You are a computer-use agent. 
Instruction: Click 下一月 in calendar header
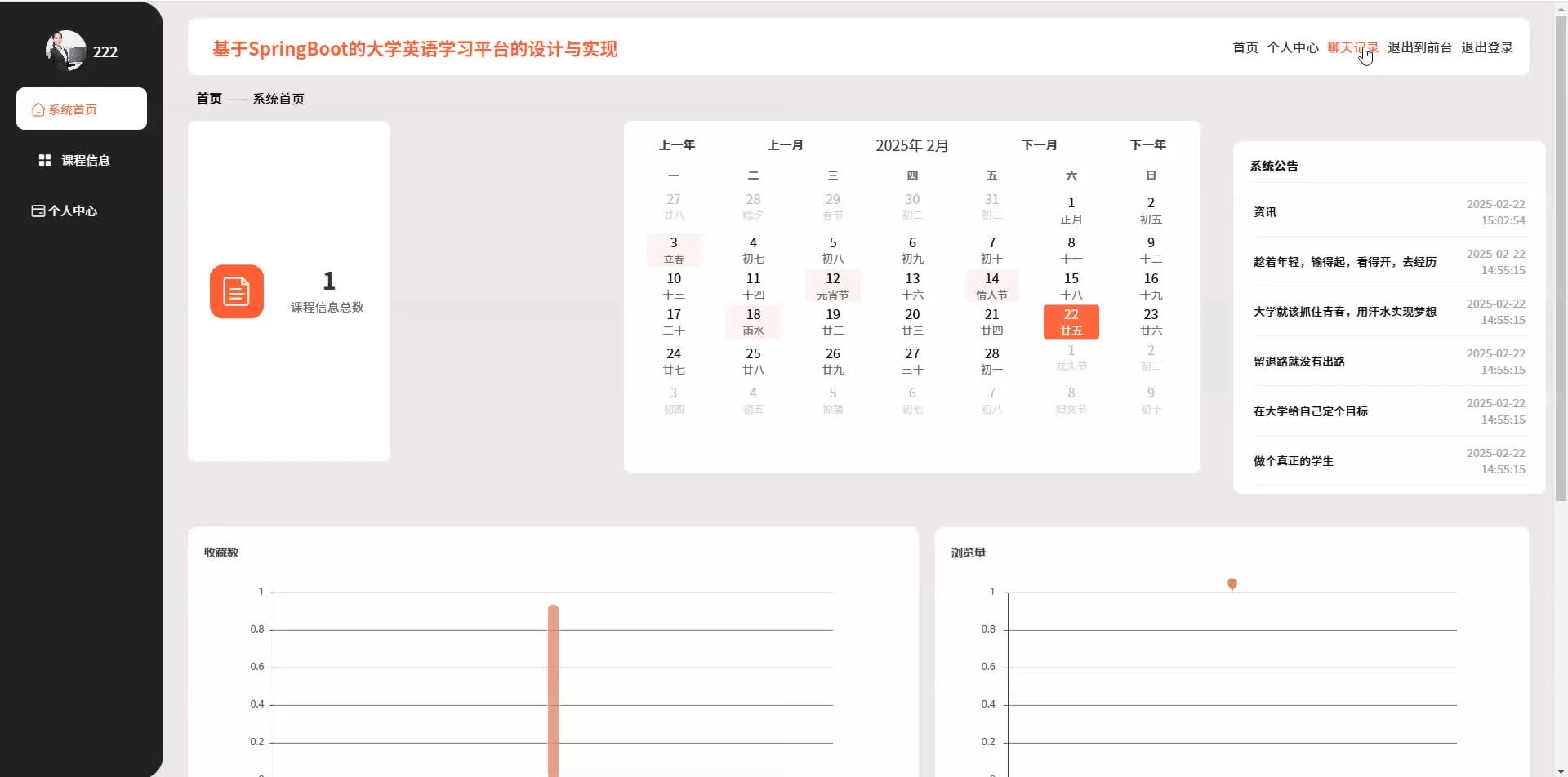tap(1040, 144)
